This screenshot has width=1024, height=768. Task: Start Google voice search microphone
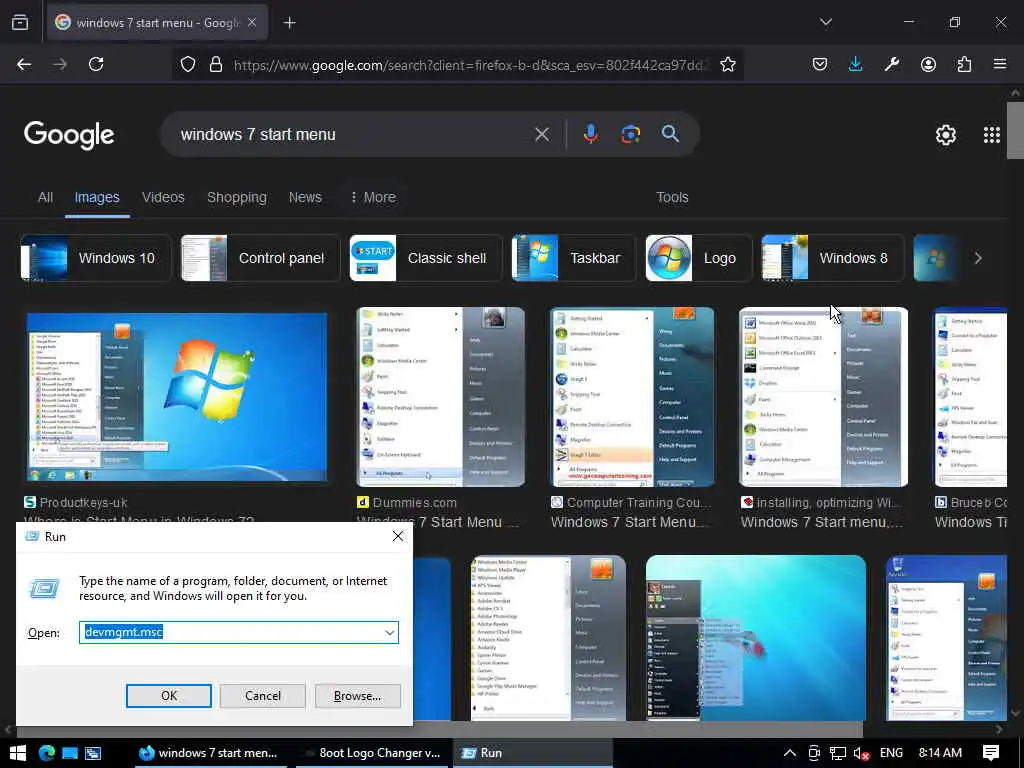[590, 134]
